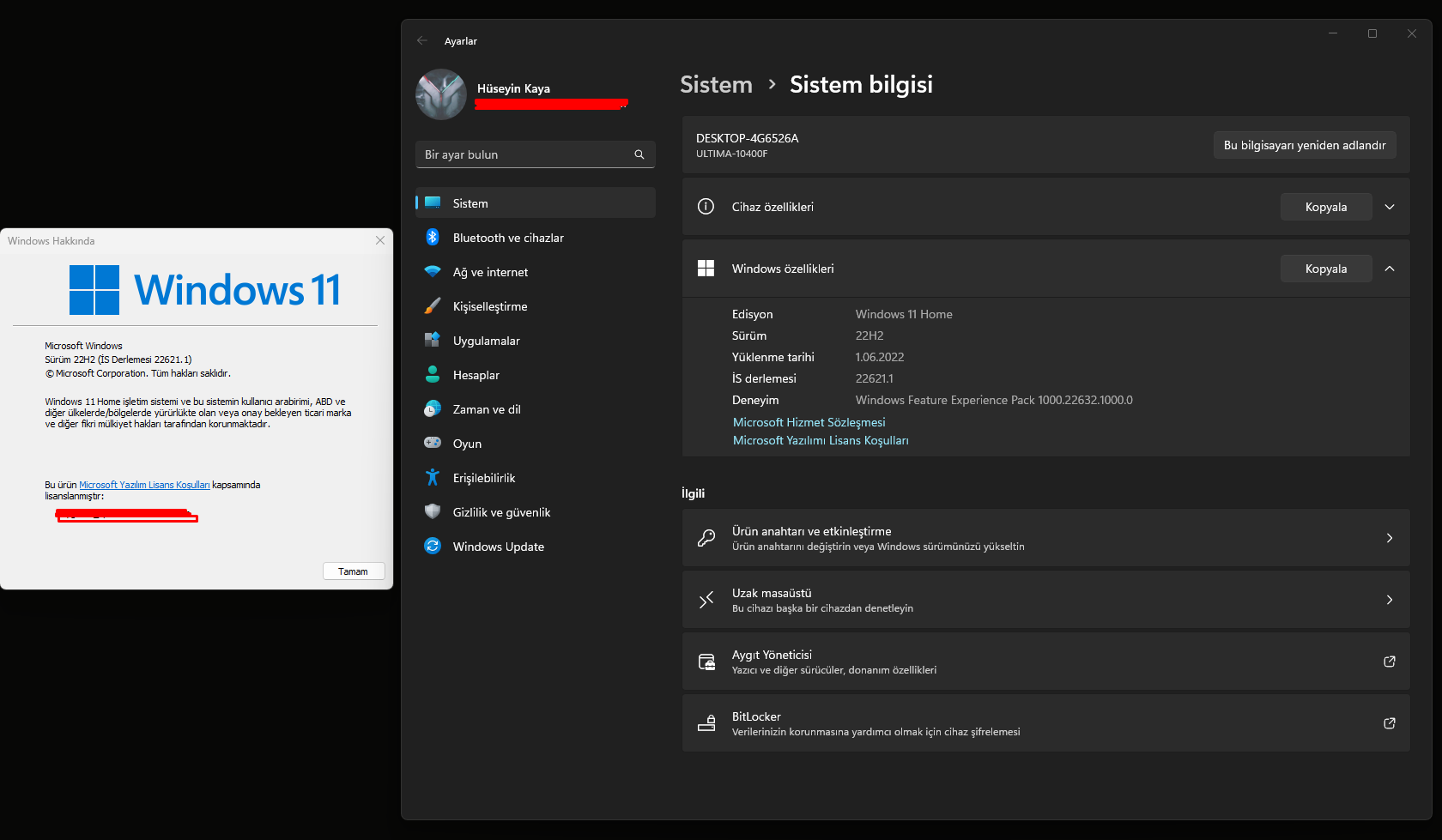
Task: Click the search magnifier icon in settings
Action: [639, 154]
